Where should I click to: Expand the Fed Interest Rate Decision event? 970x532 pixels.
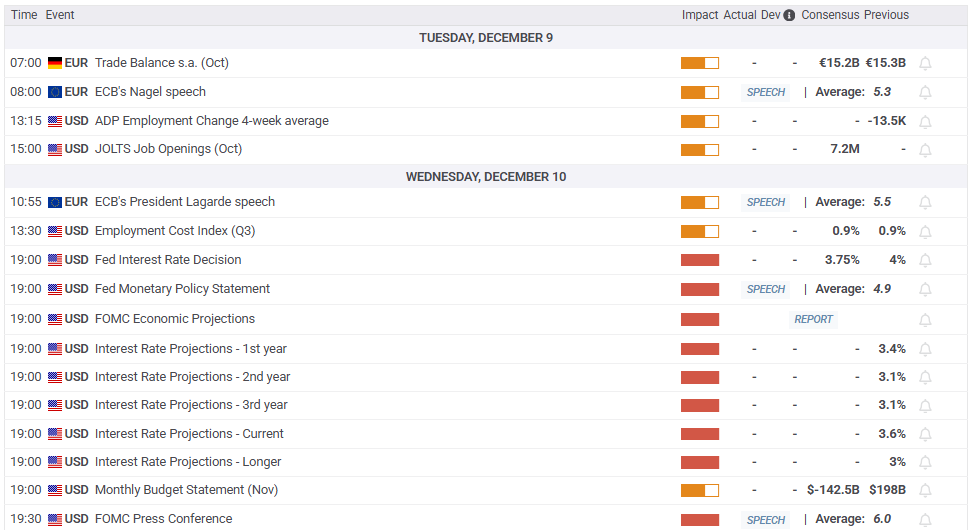(168, 260)
